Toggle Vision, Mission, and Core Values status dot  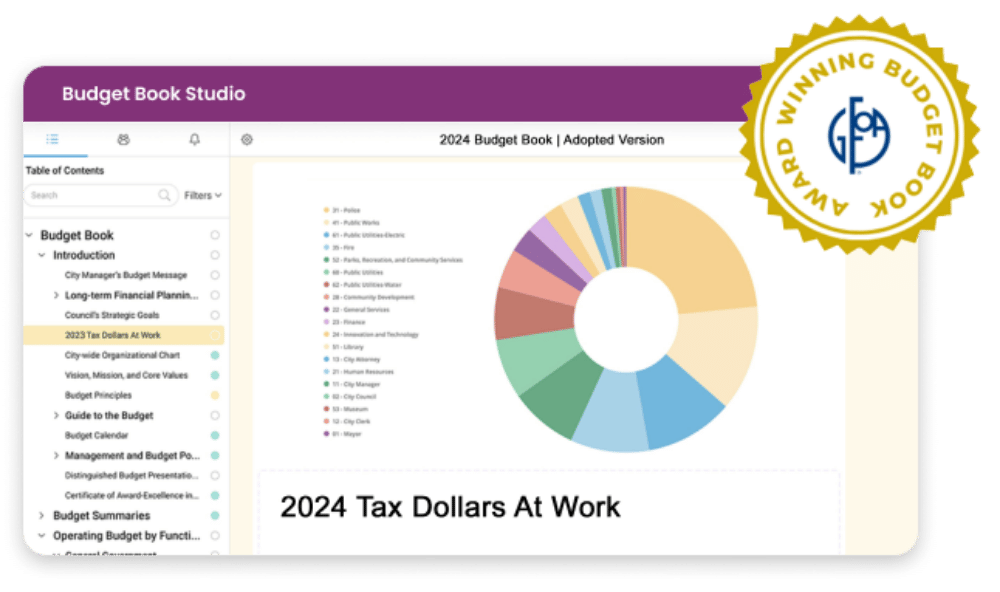point(215,375)
